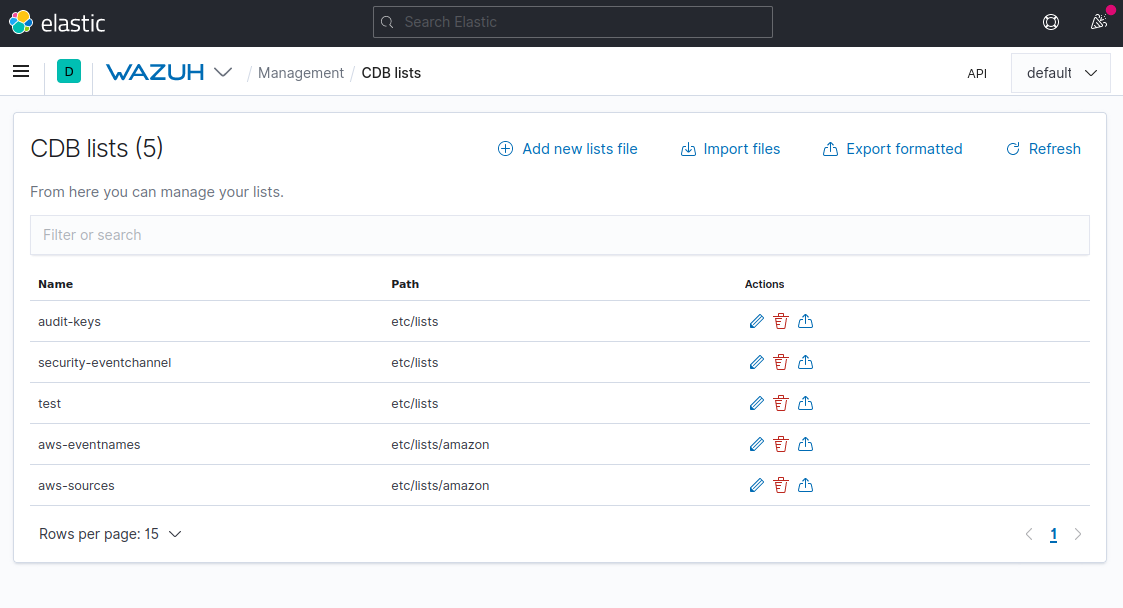Delete the audit-keys list

pyautogui.click(x=781, y=321)
